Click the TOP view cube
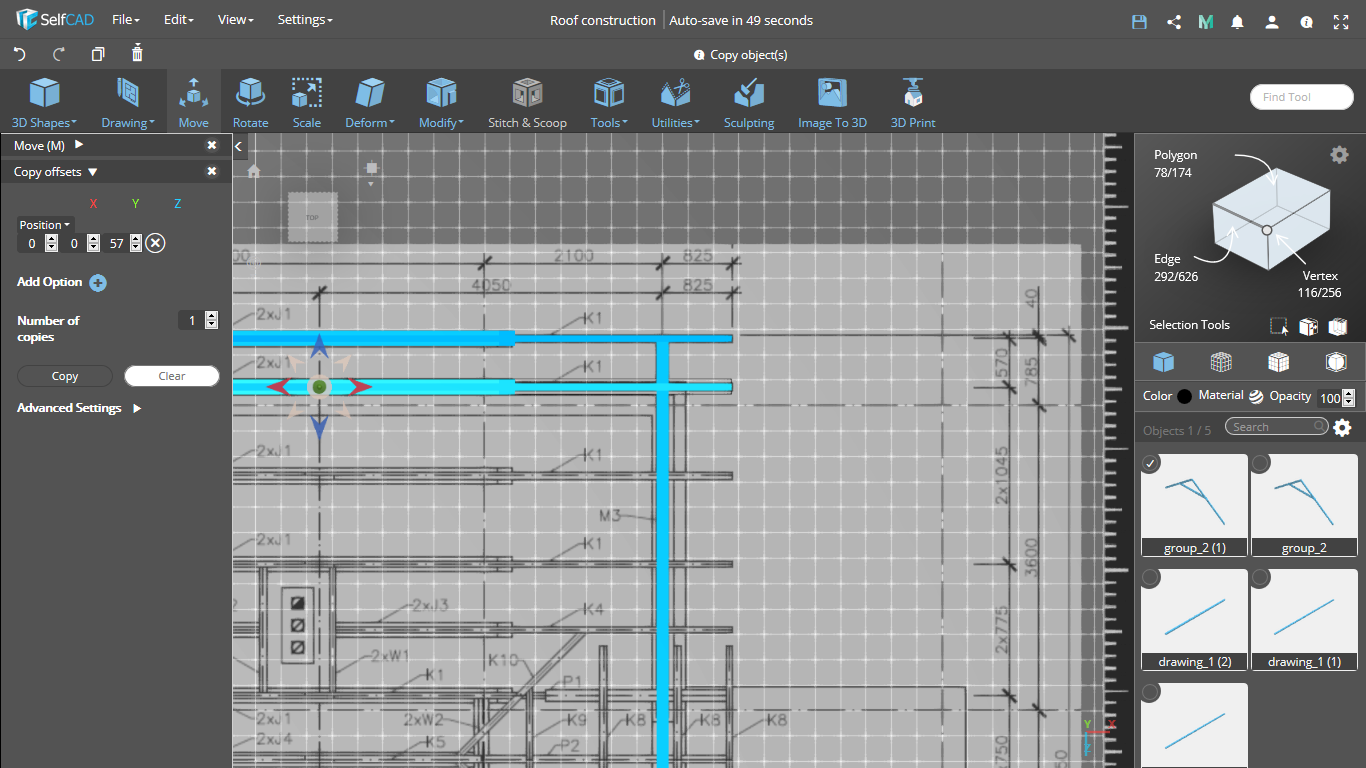The height and width of the screenshot is (768, 1366). point(312,217)
